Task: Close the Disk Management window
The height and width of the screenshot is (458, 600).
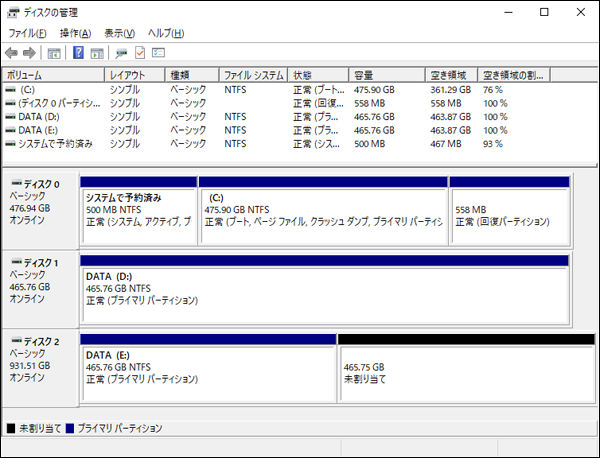Action: [581, 12]
